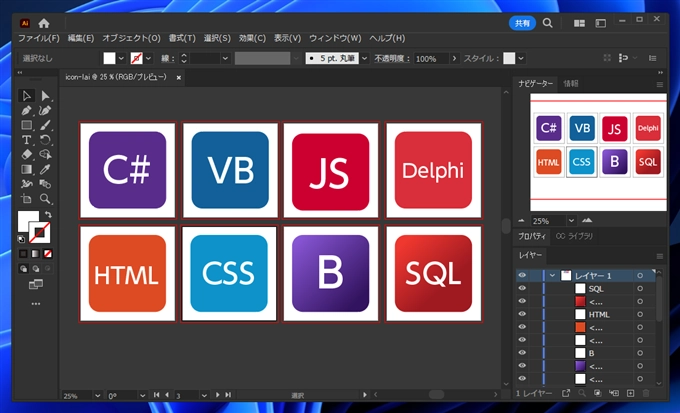
Task: Toggle visibility of the HTML sublayer
Action: [522, 314]
